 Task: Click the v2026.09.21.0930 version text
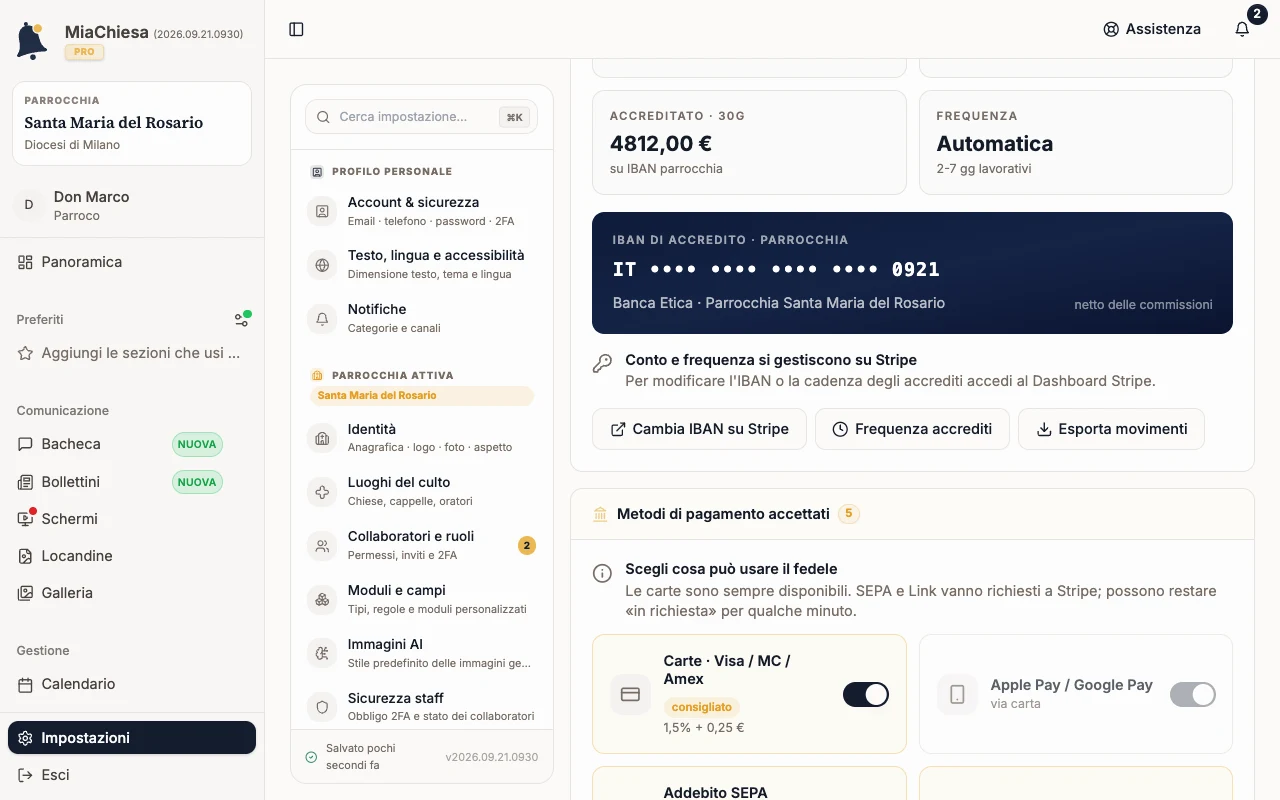pyautogui.click(x=492, y=757)
